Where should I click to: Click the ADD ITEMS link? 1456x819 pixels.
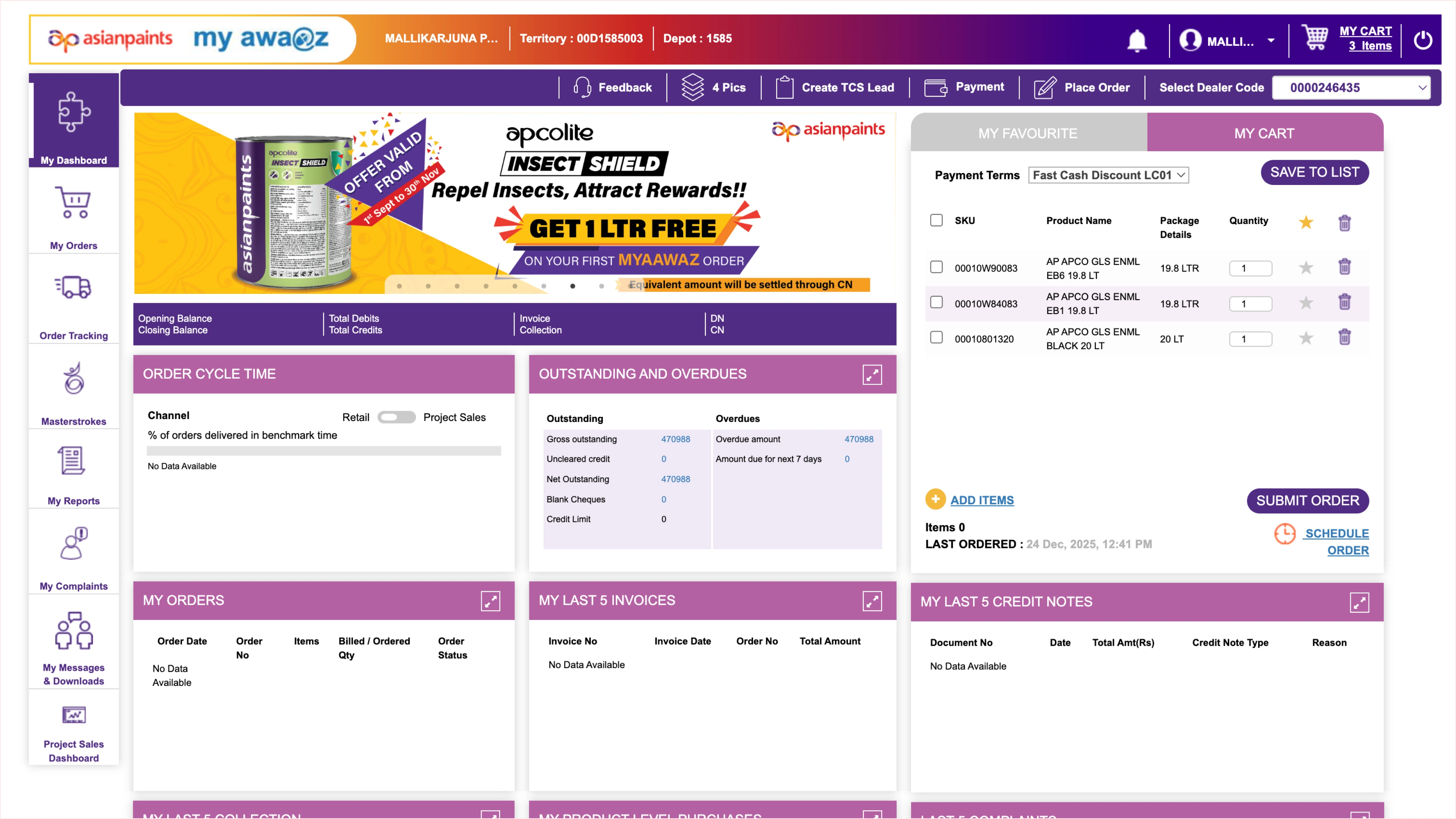[982, 500]
